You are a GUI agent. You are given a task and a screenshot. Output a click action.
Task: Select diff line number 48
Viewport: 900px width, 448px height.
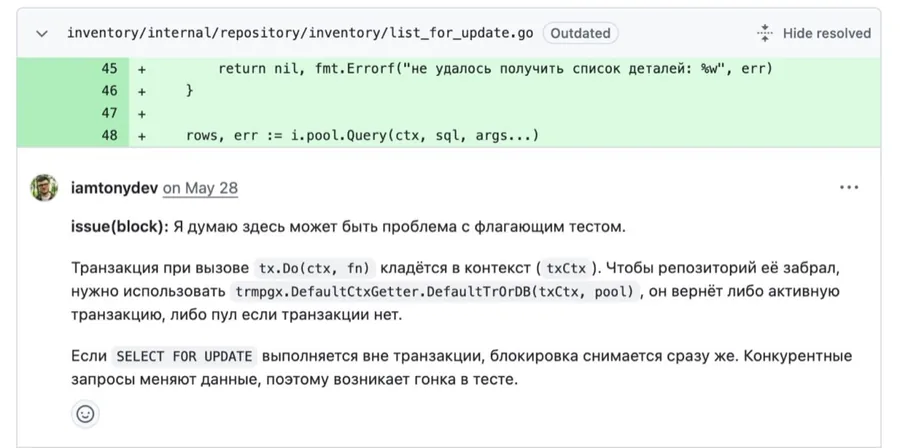click(109, 135)
